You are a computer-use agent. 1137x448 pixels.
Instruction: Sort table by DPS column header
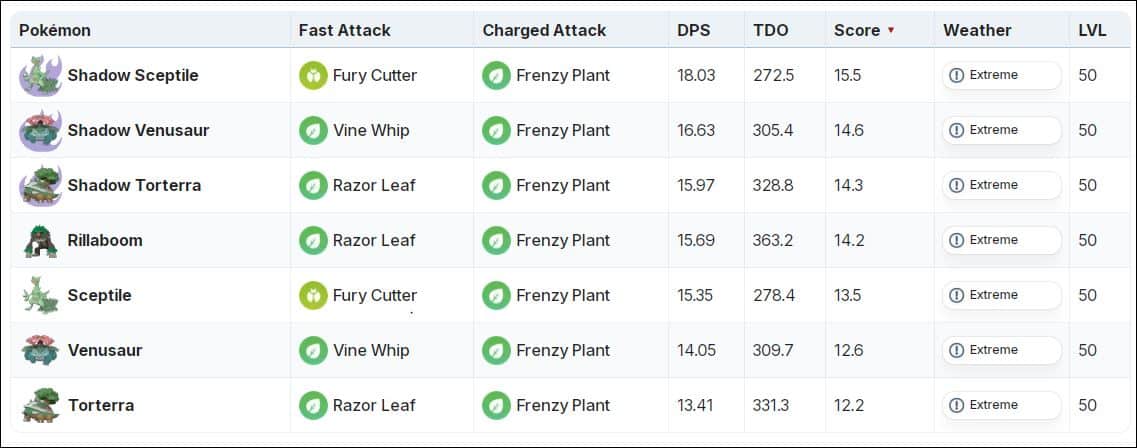pyautogui.click(x=693, y=31)
